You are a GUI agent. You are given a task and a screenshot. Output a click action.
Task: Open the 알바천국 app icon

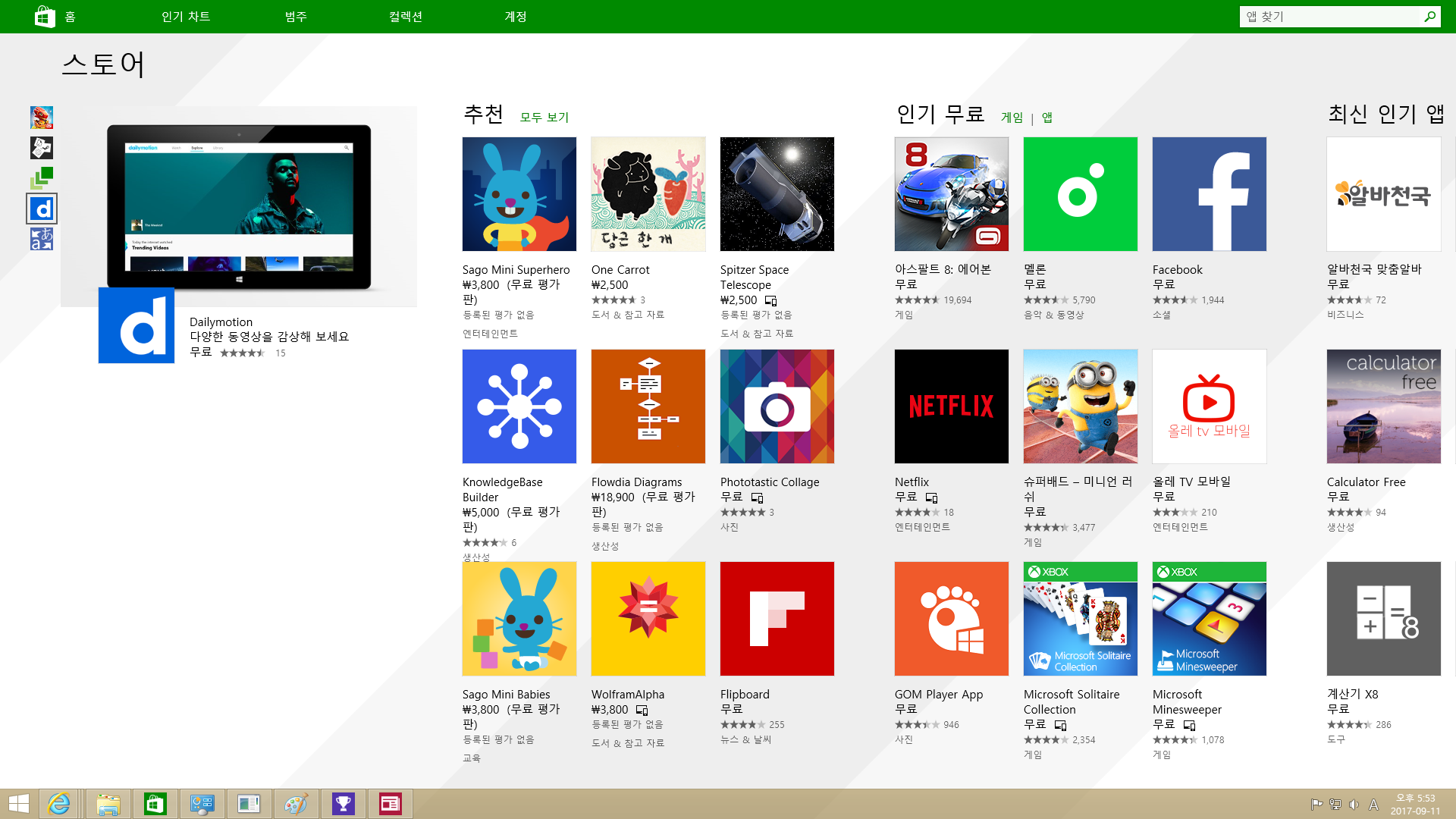1384,194
